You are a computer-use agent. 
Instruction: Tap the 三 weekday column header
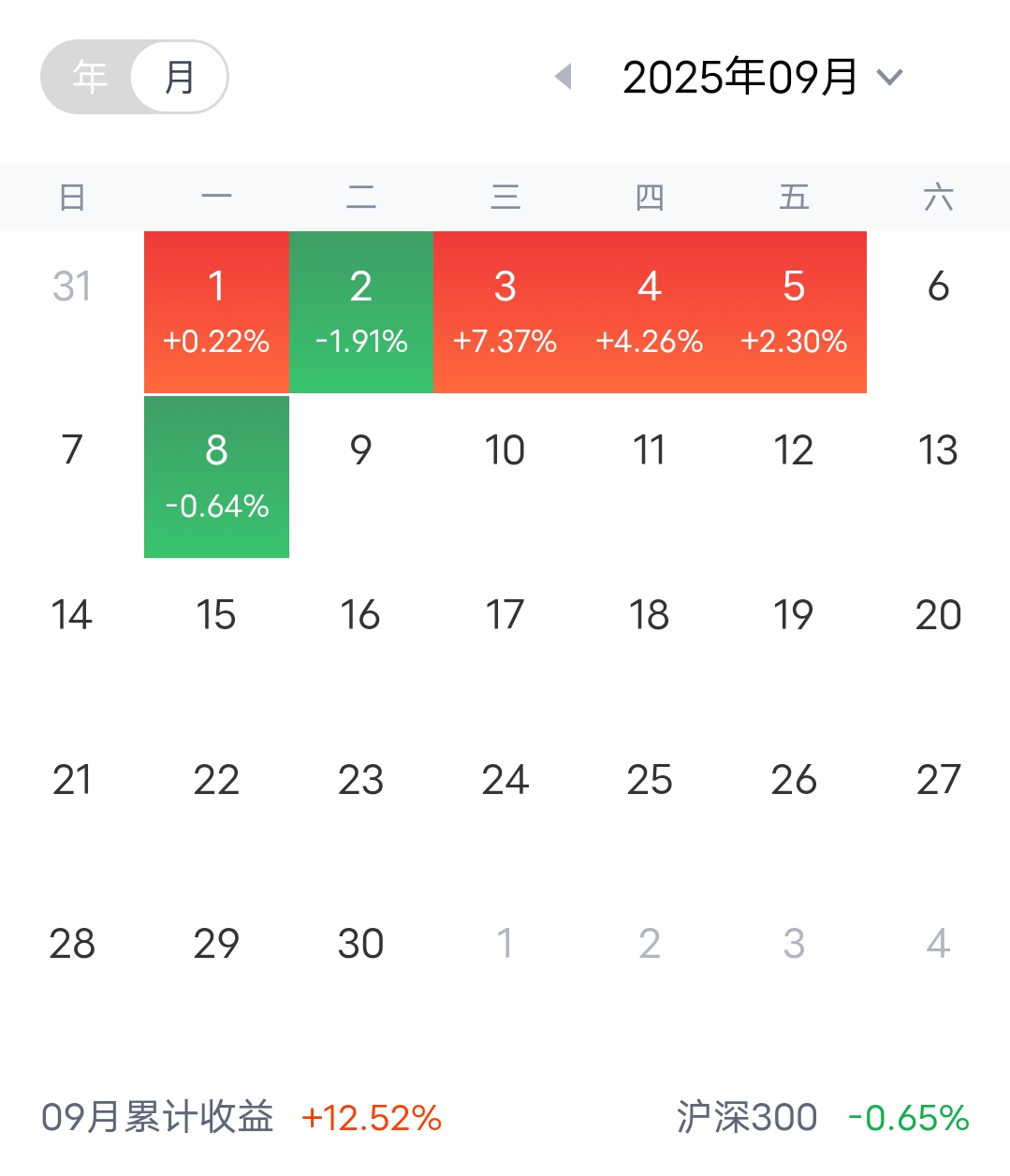tap(505, 198)
